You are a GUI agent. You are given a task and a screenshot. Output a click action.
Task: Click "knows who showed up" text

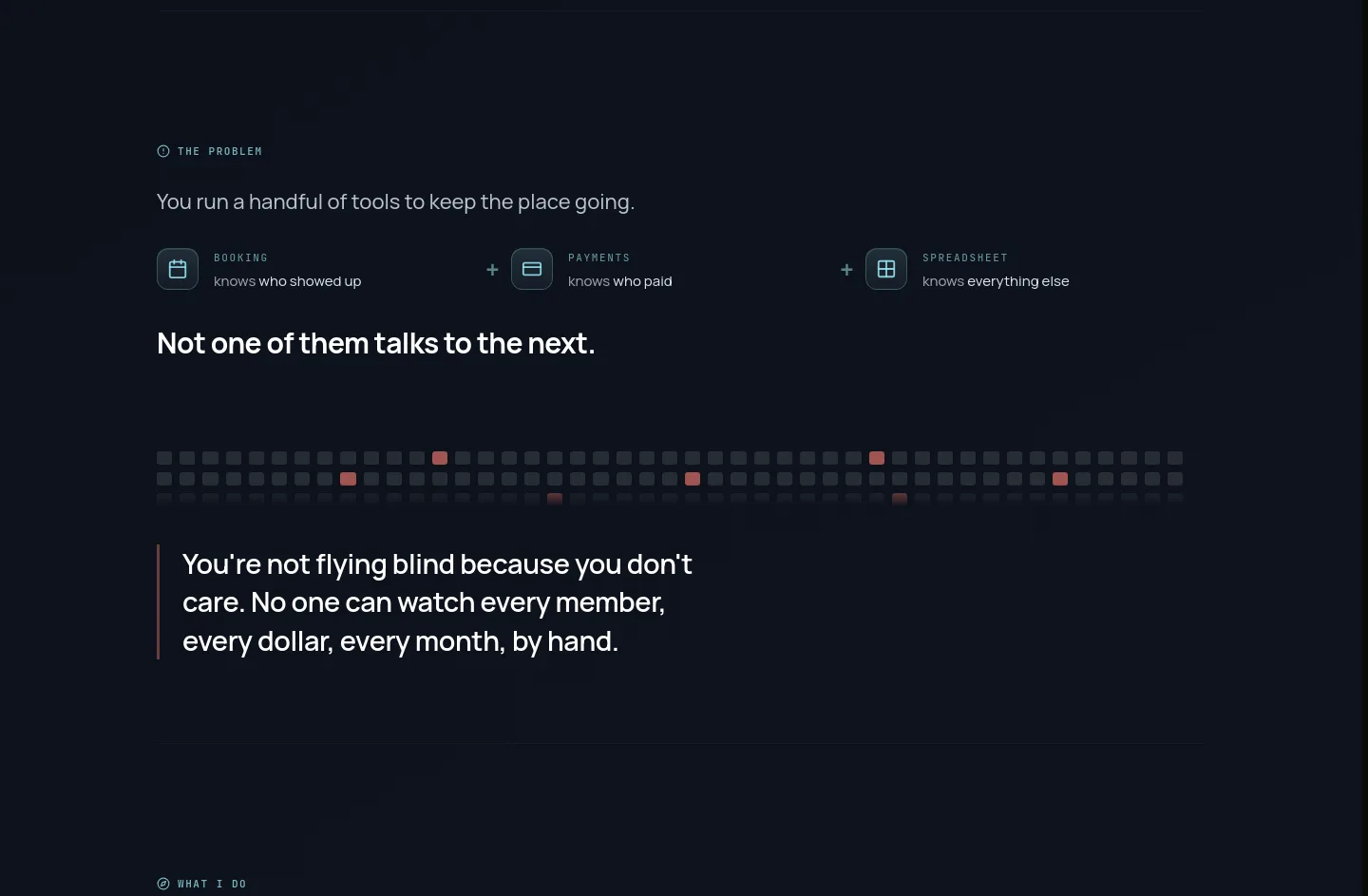[287, 281]
